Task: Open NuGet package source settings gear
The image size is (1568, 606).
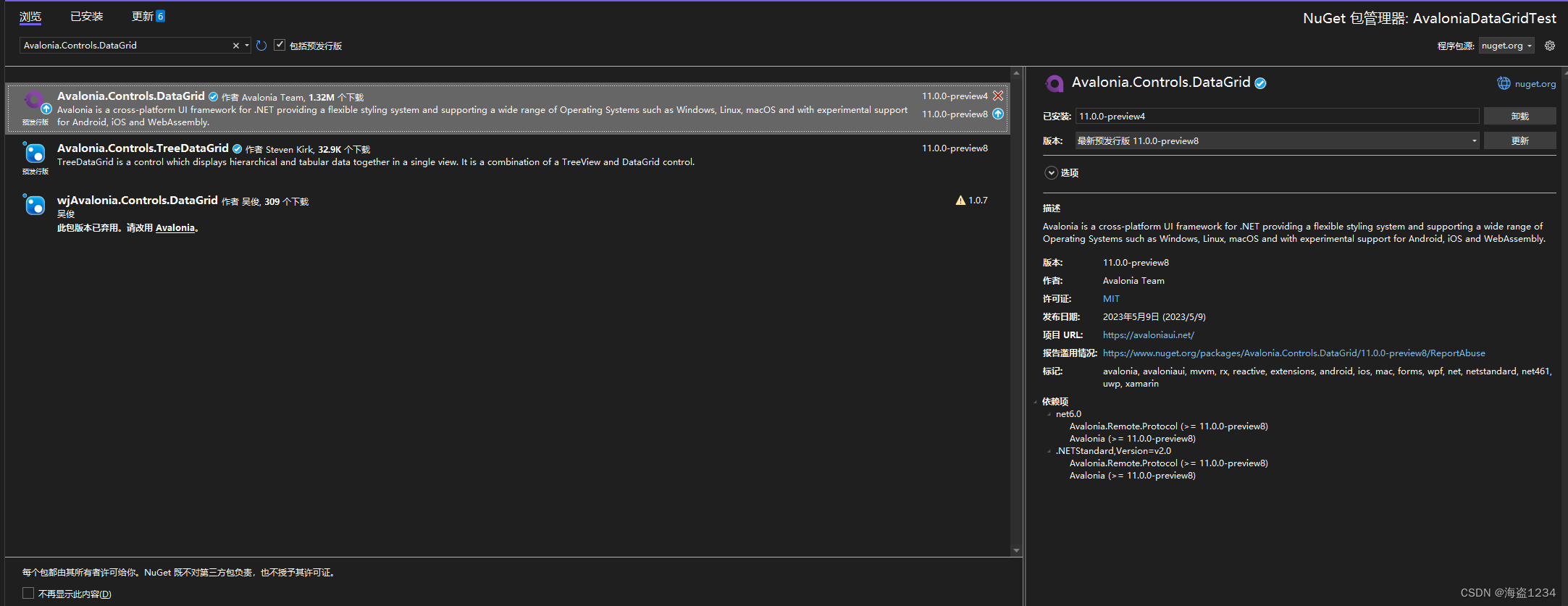Action: (x=1550, y=46)
